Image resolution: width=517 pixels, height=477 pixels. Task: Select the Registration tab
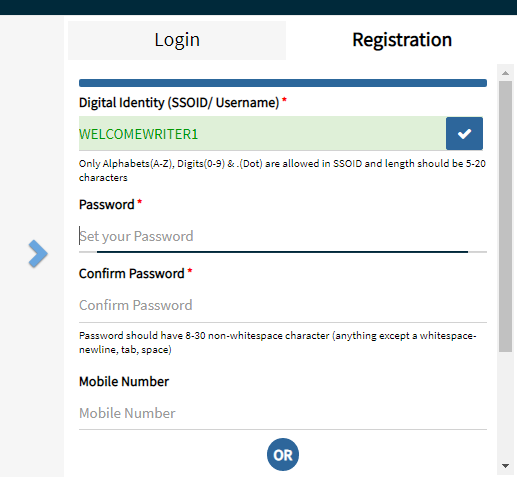[402, 40]
